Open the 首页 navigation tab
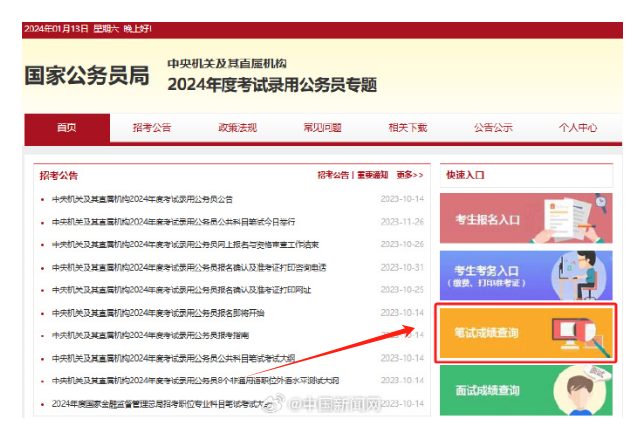The height and width of the screenshot is (425, 643). click(x=67, y=128)
